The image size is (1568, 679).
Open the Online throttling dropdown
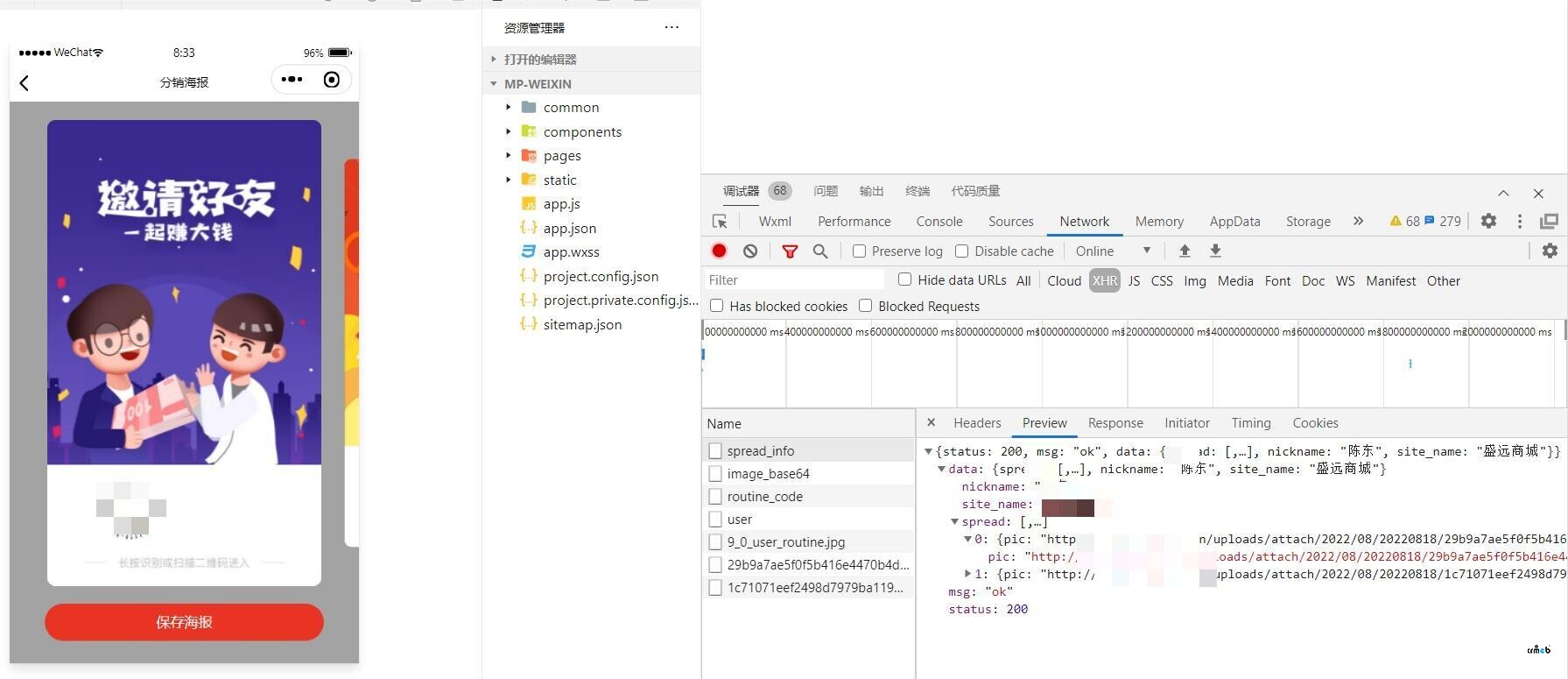coord(1114,251)
